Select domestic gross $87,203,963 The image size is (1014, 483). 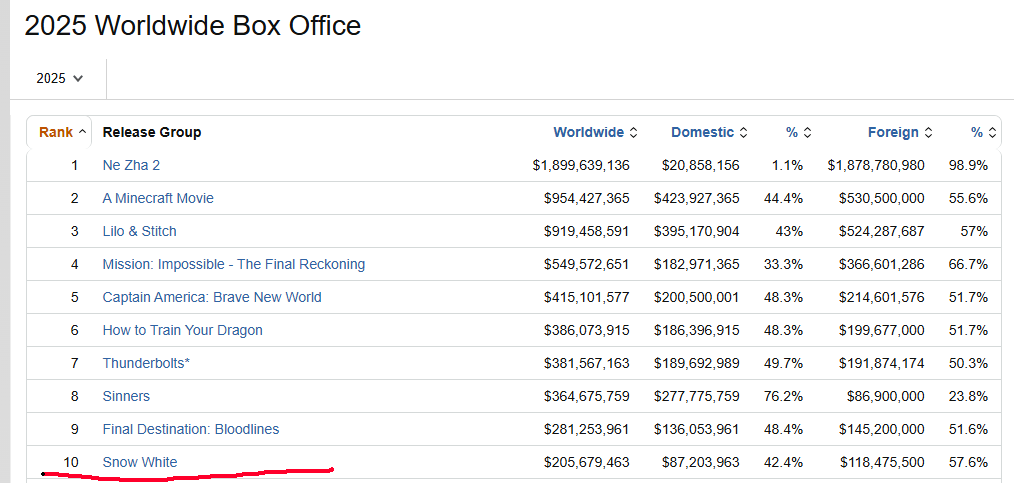pos(700,462)
